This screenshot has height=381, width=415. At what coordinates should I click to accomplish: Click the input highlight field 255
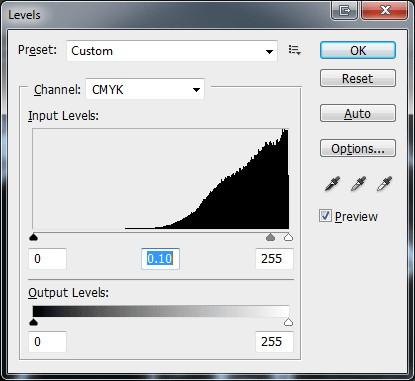(274, 259)
